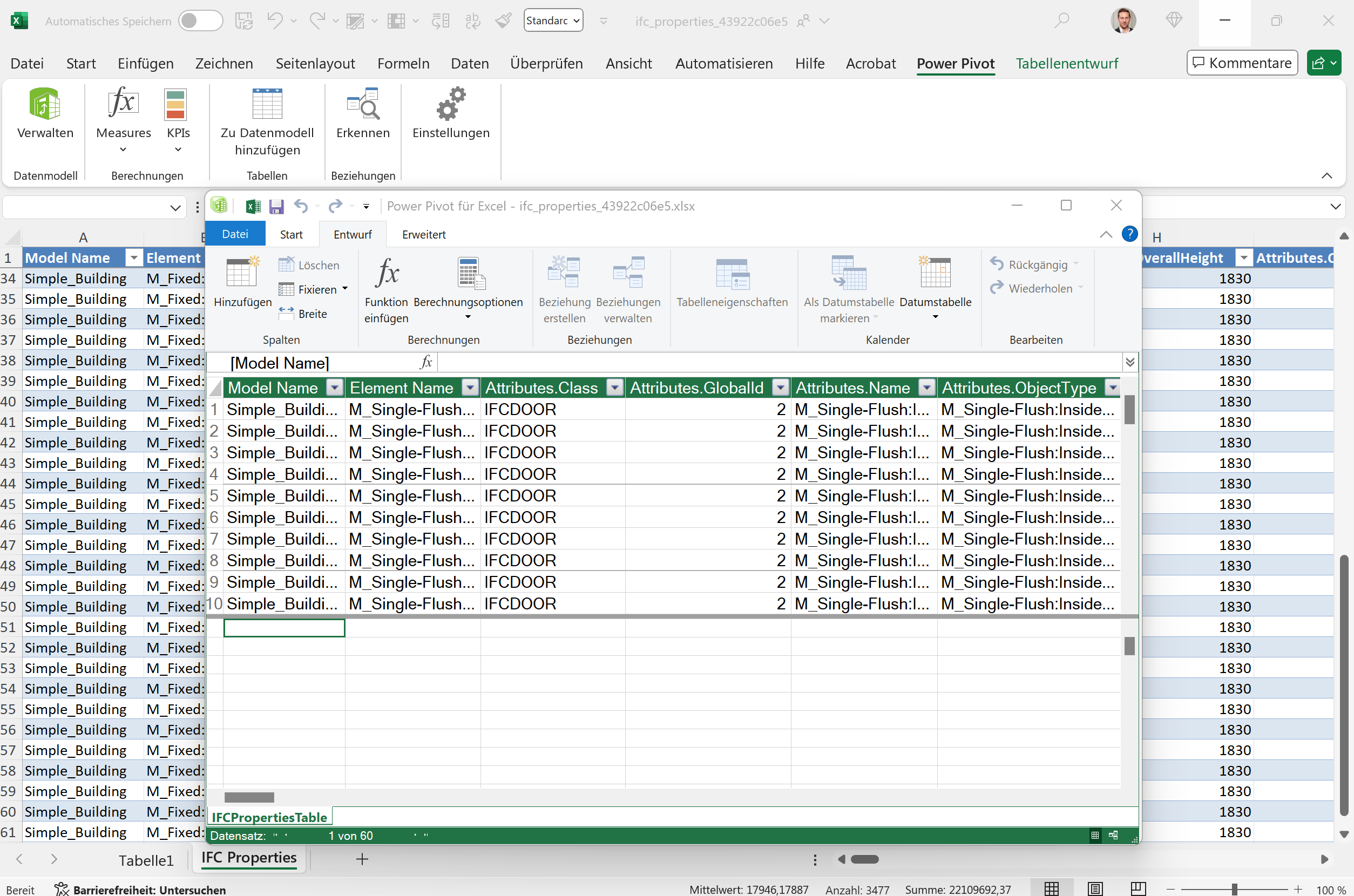
Task: Switch to diagram view in Power Pivot status bar
Action: coord(1113,836)
